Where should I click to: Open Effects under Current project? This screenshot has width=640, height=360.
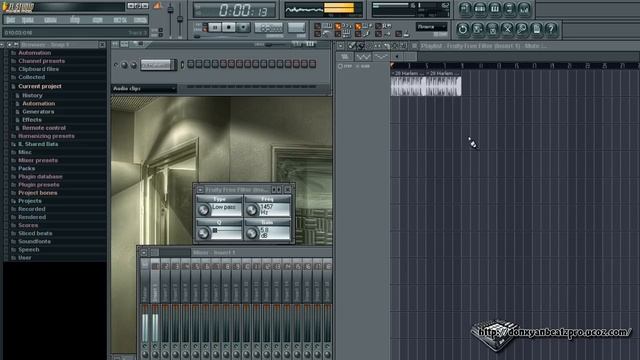point(31,120)
